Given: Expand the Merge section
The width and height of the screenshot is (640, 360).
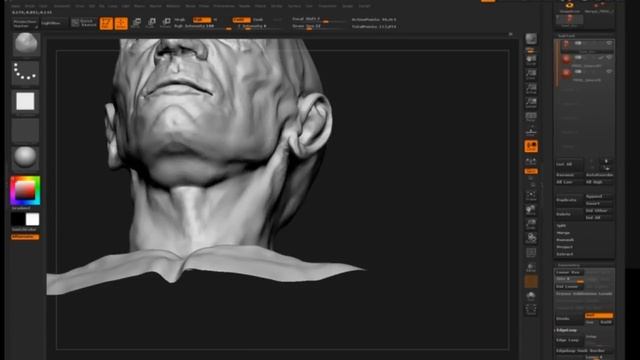Looking at the screenshot, I should (x=563, y=233).
